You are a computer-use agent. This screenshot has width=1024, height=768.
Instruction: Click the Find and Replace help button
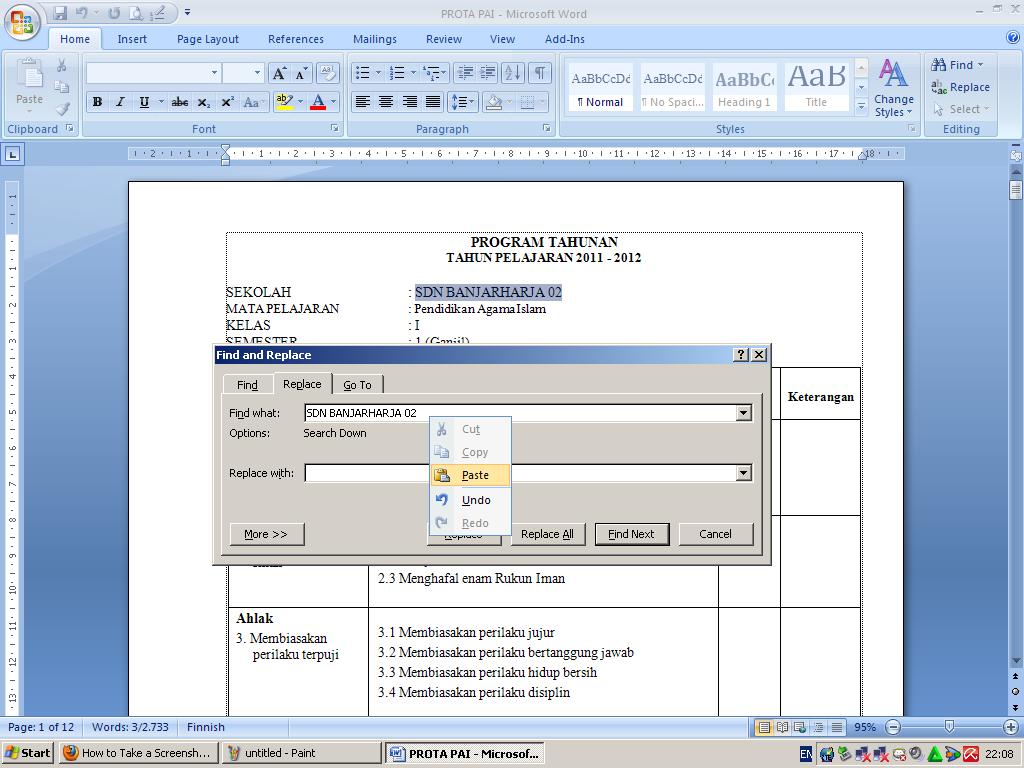(741, 355)
